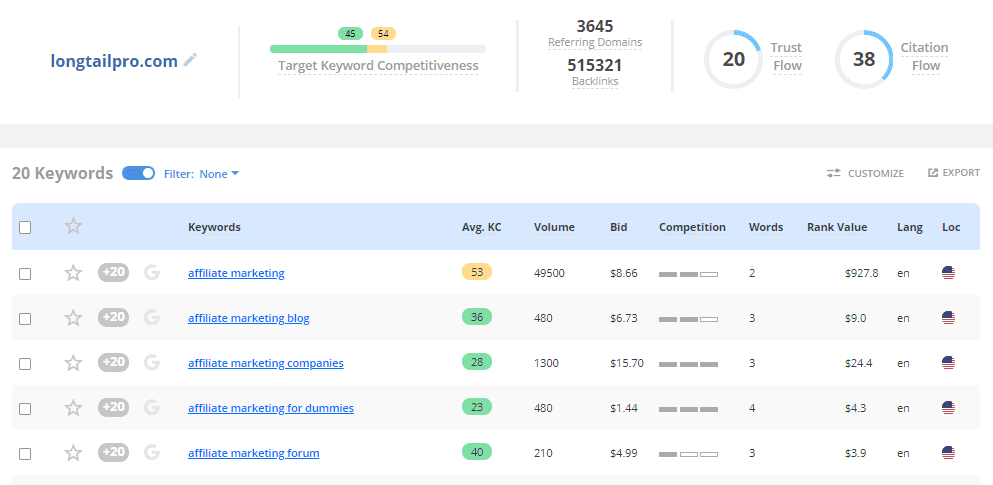Star the affiliate marketing blog row
Screen dimensions: 993x485
(x=73, y=318)
